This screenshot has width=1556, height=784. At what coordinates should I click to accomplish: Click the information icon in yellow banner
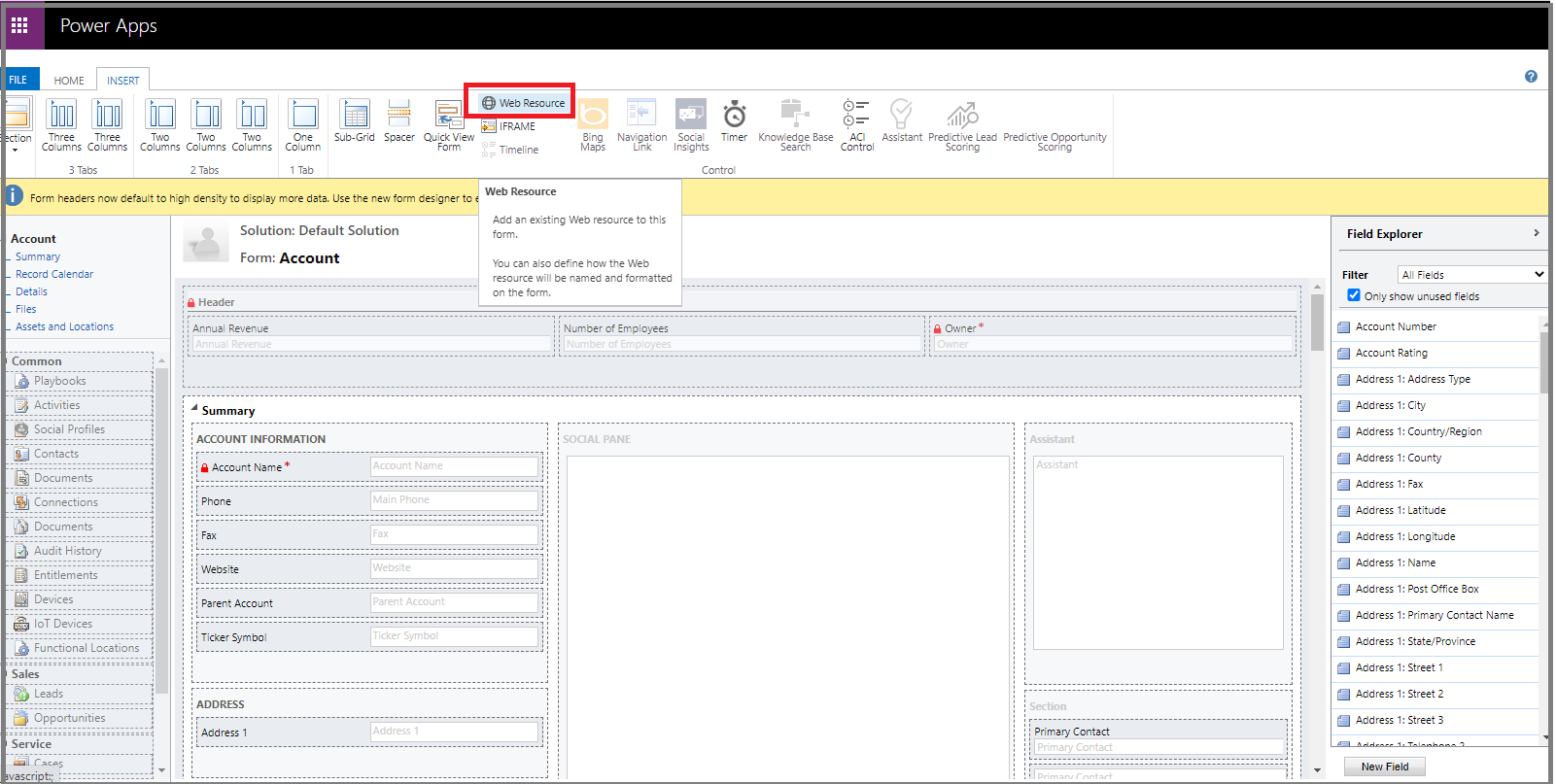(14, 195)
